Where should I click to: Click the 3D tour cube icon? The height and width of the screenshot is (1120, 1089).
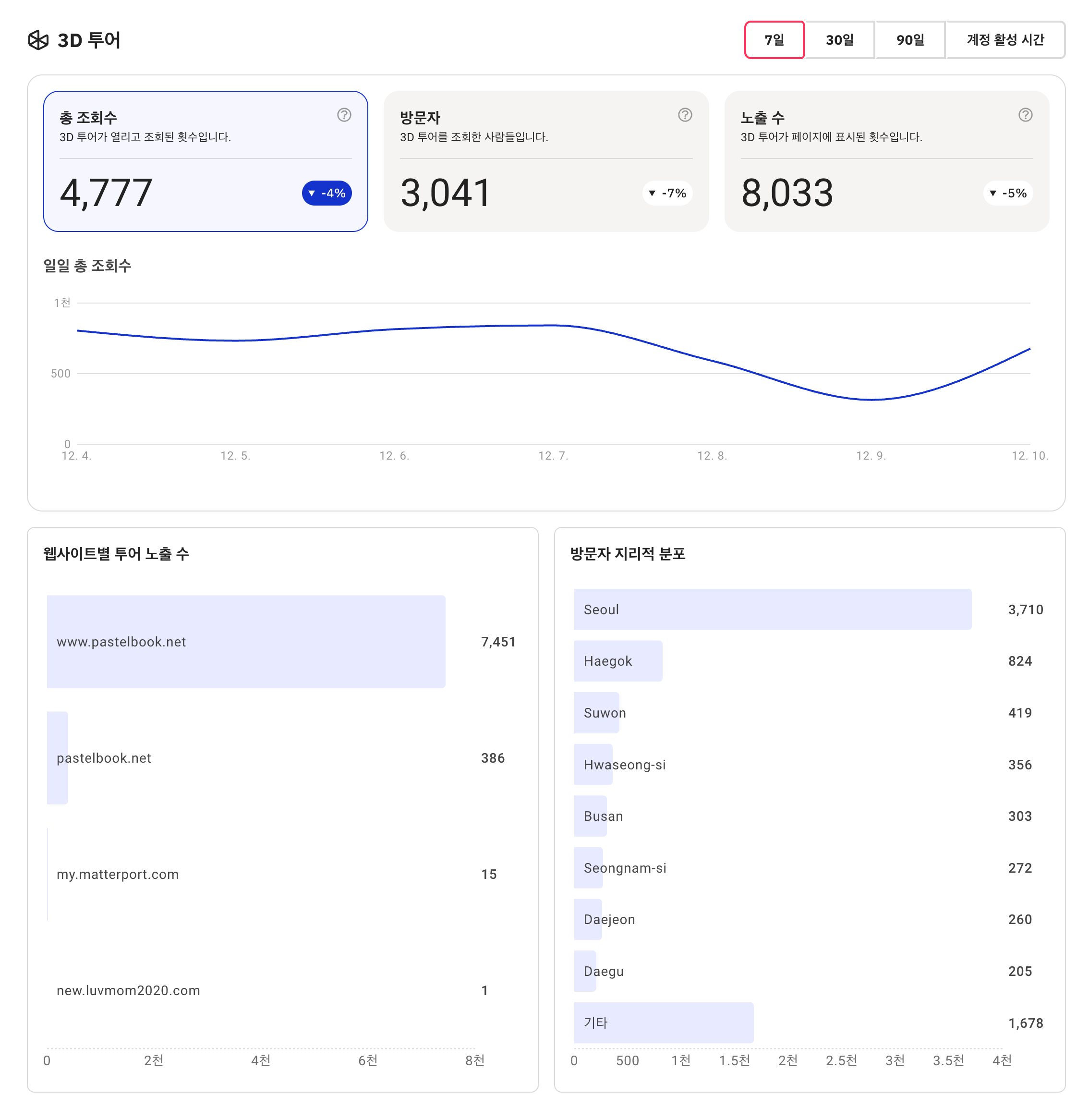click(38, 40)
